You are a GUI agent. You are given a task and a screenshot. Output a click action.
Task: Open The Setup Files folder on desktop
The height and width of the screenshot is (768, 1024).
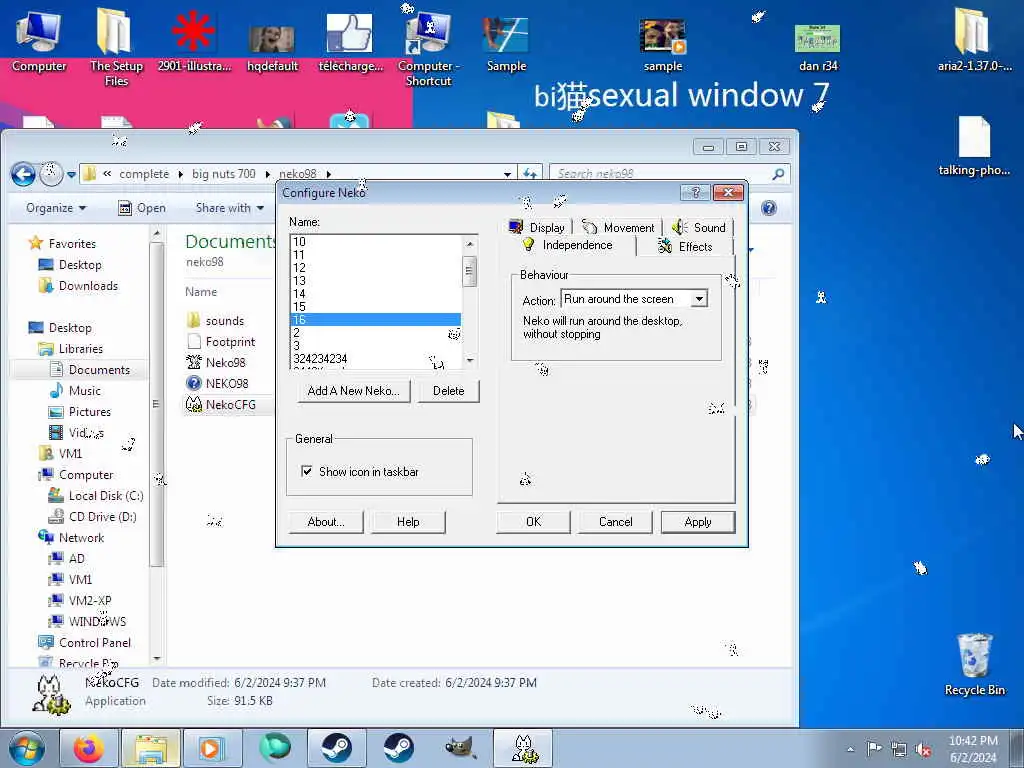116,47
